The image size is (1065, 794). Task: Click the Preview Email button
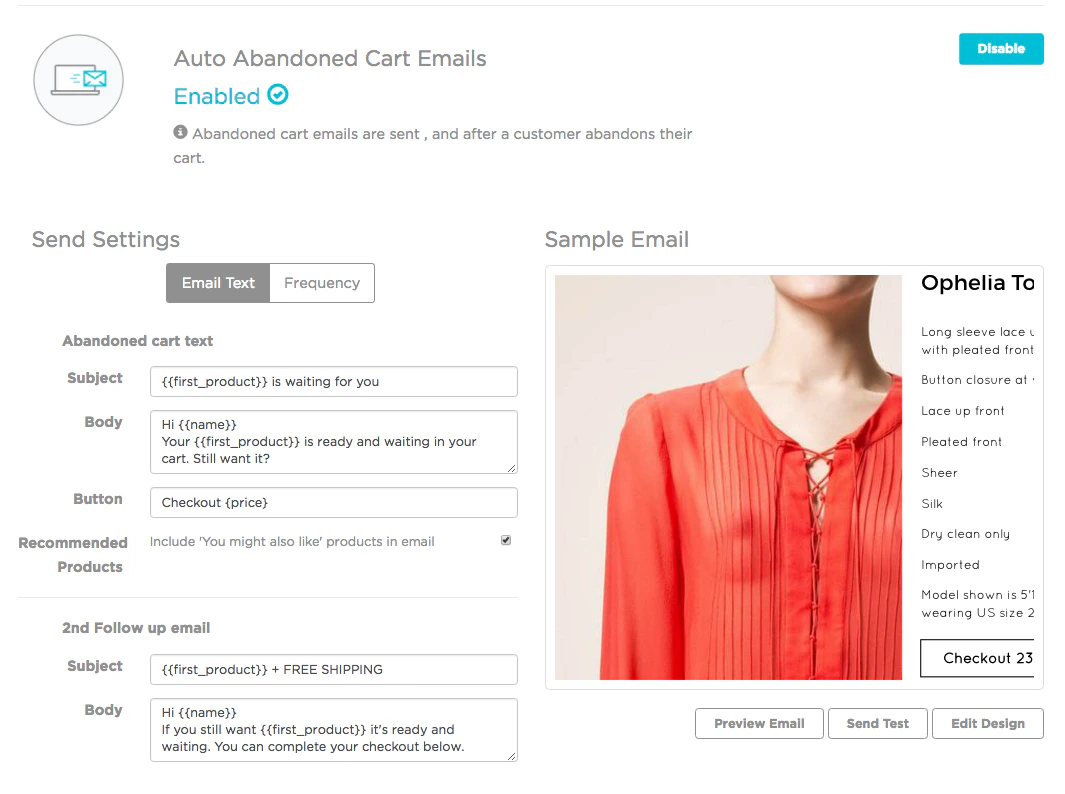click(759, 723)
